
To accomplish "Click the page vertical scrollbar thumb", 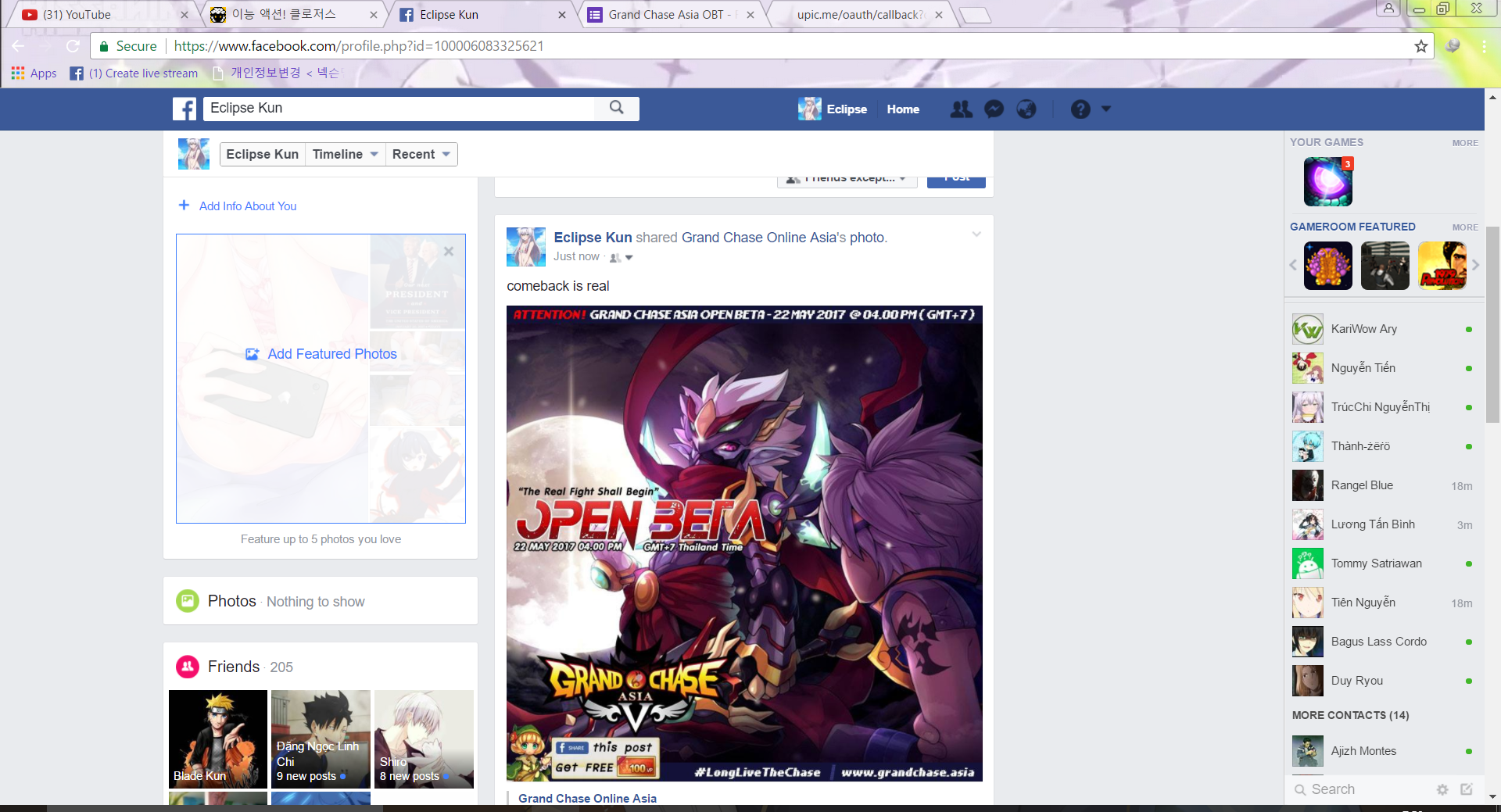I will (x=1492, y=324).
